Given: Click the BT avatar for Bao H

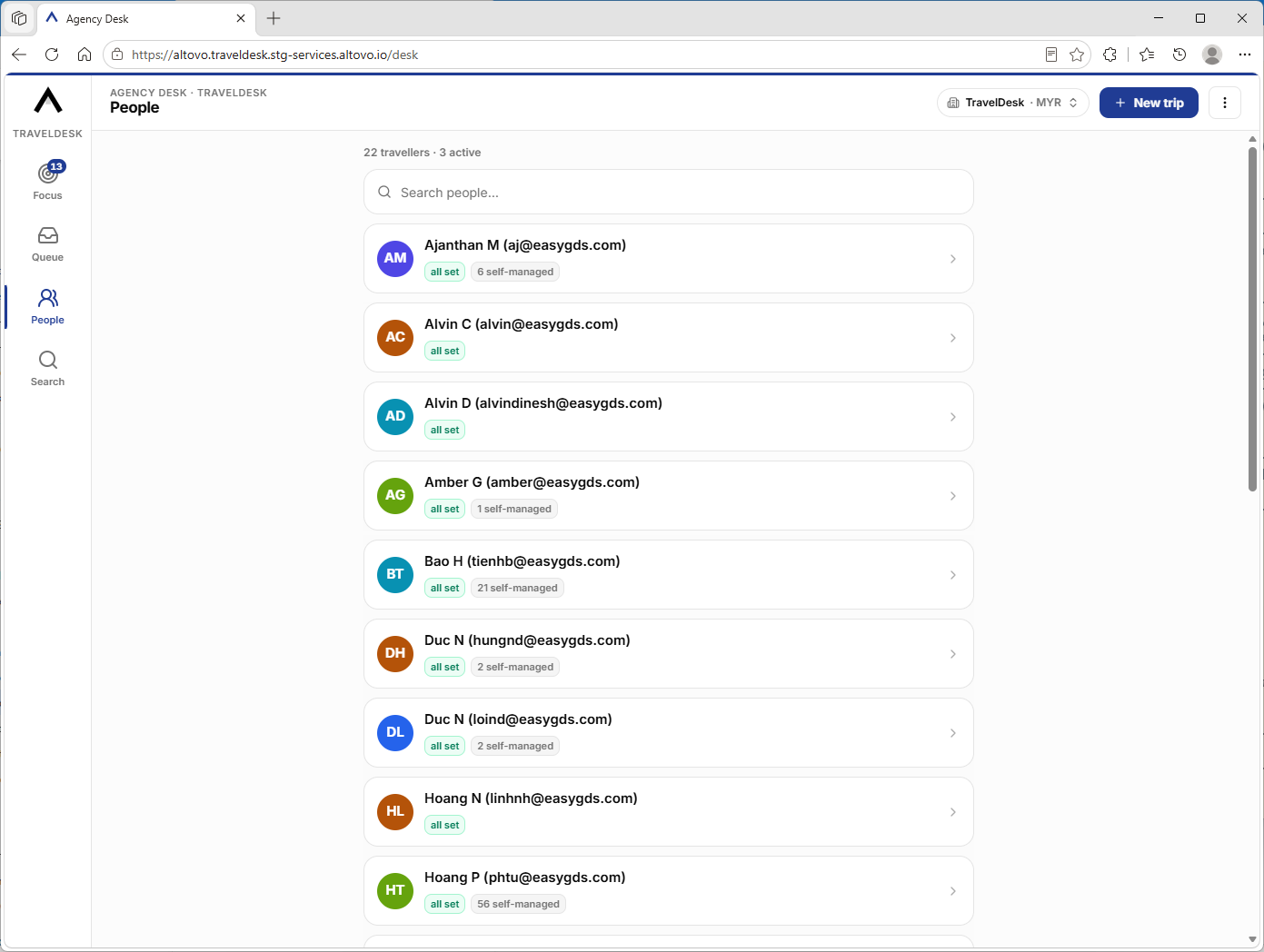Looking at the screenshot, I should point(395,574).
